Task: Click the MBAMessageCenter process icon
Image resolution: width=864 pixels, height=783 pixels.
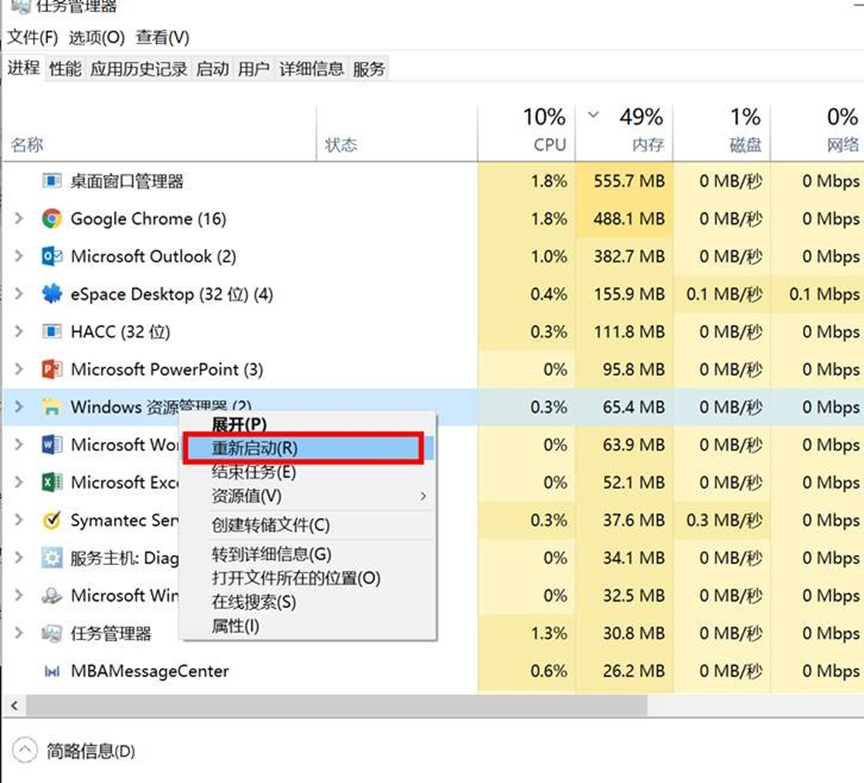Action: [x=52, y=672]
